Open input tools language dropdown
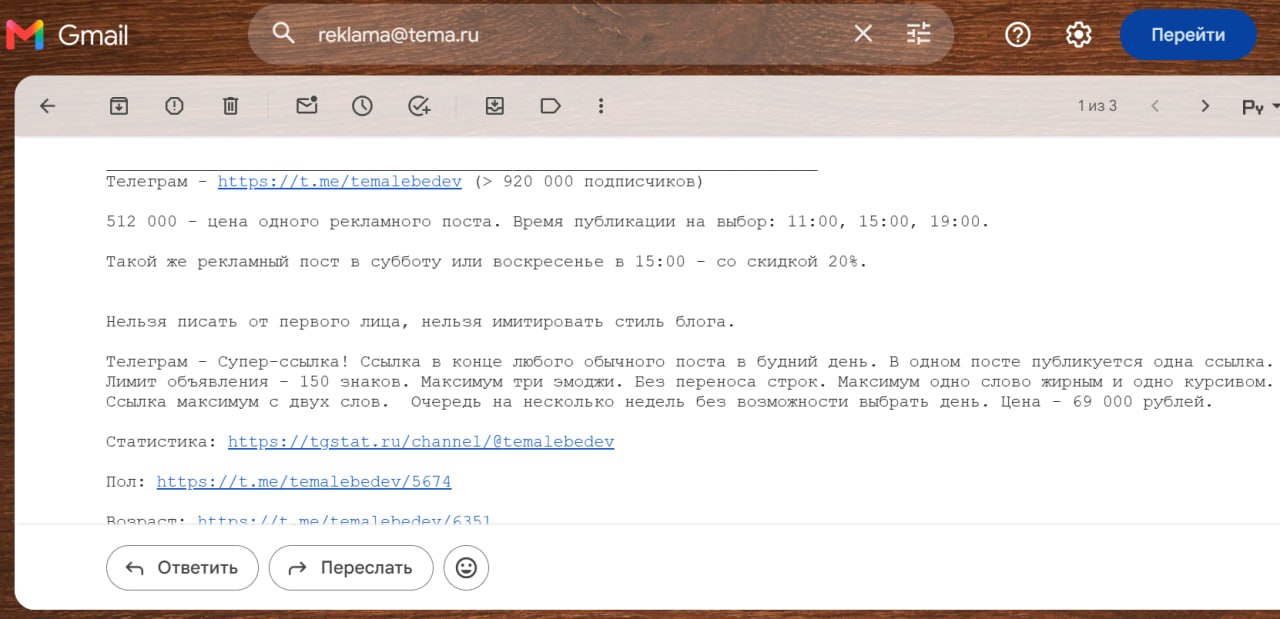 coord(1260,107)
